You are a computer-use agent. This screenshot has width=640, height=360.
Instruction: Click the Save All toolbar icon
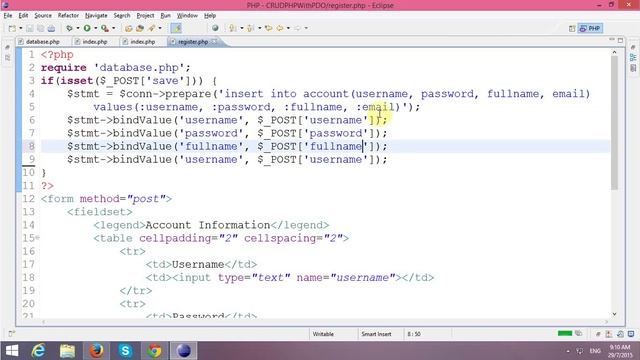tap(40, 28)
